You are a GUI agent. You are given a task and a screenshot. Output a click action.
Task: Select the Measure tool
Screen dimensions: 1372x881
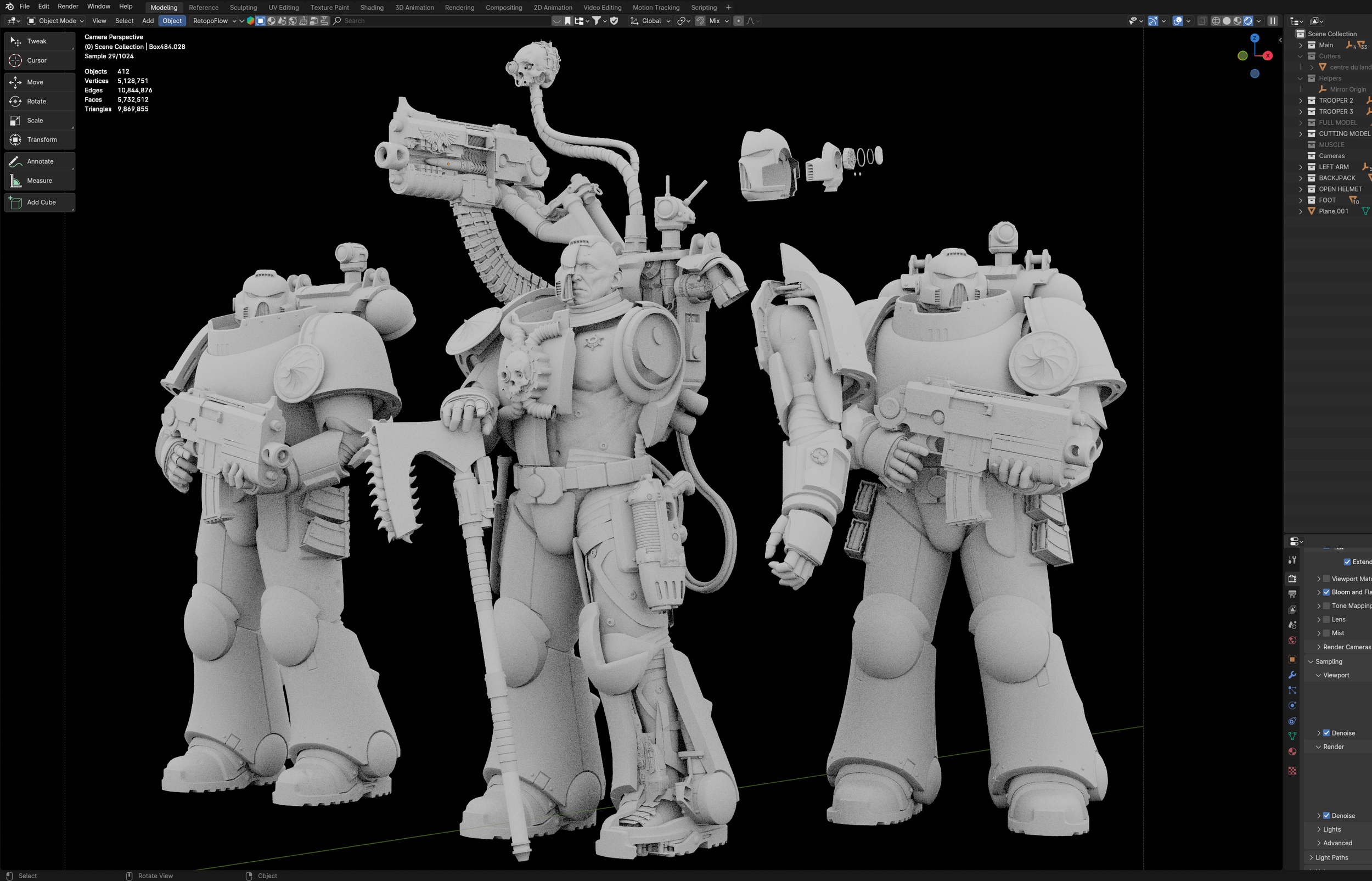(x=39, y=181)
